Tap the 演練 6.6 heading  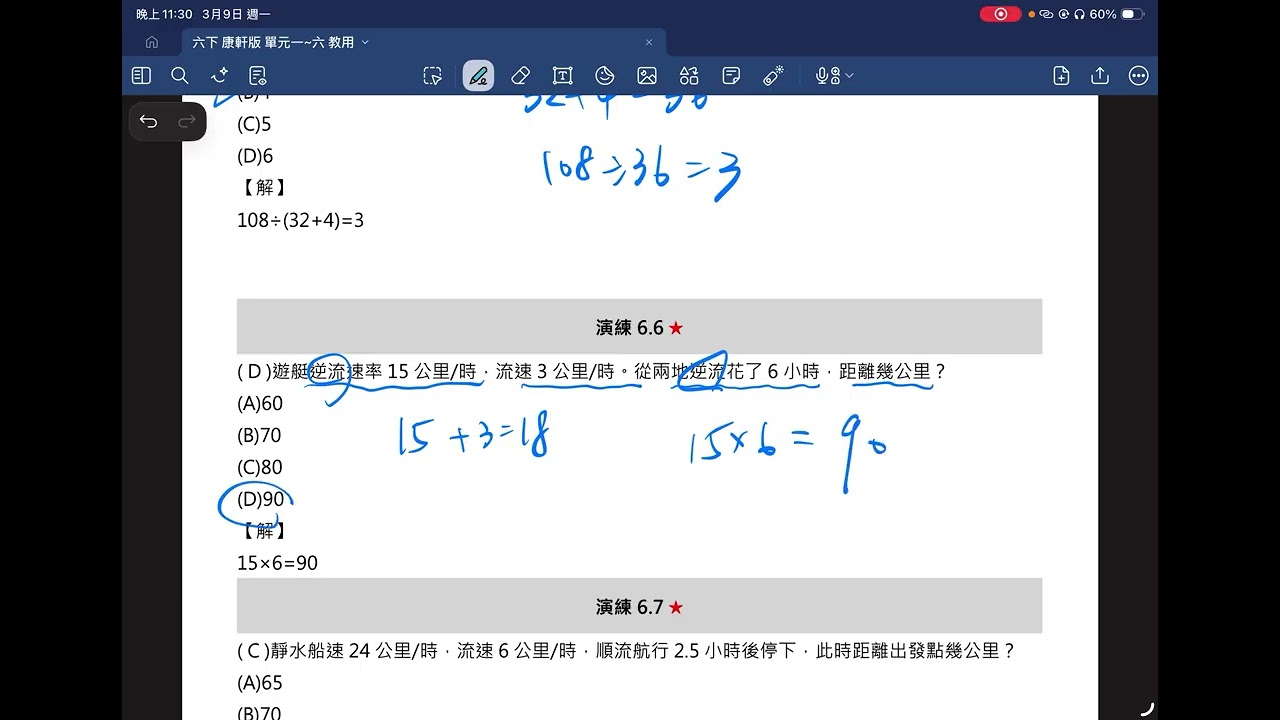pos(640,327)
